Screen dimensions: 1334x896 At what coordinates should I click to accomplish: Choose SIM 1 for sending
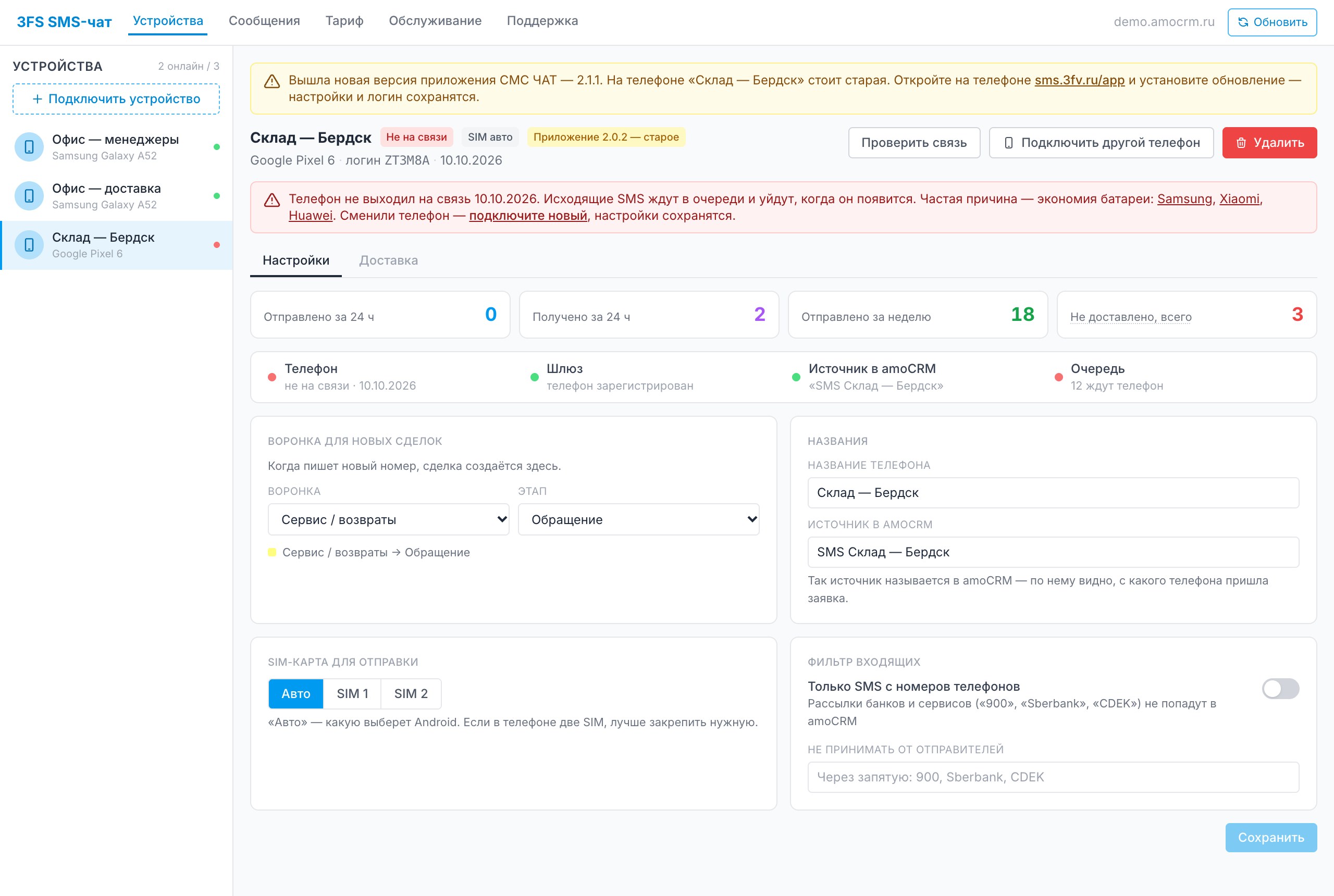tap(352, 694)
